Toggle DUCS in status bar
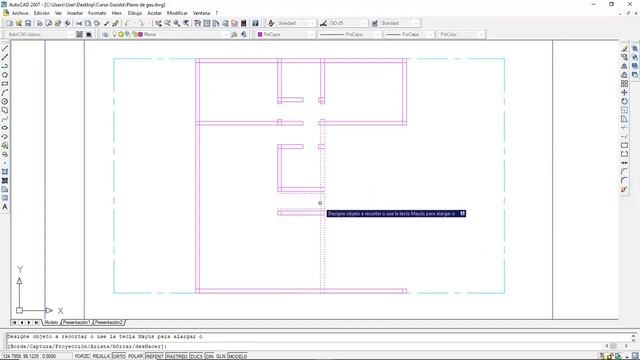 click(x=196, y=356)
